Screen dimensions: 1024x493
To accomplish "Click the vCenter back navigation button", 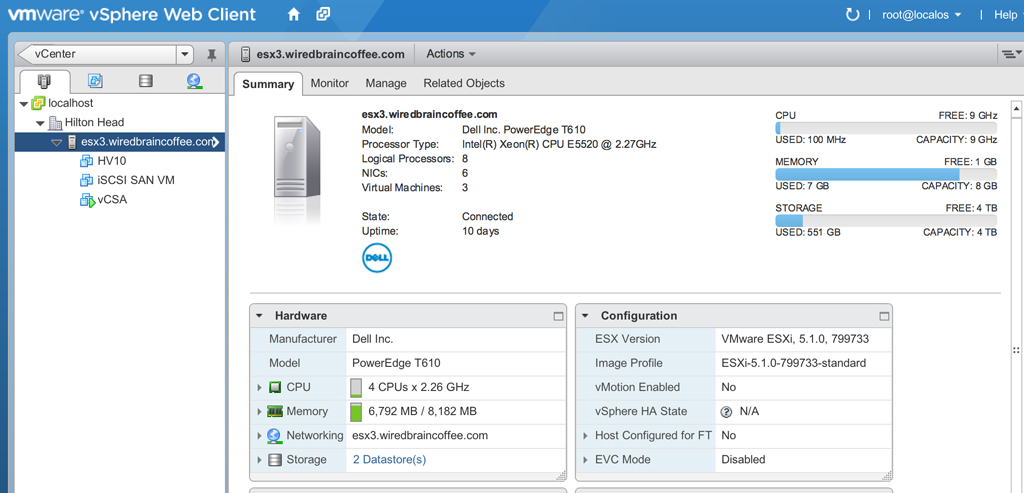I will click(x=97, y=54).
